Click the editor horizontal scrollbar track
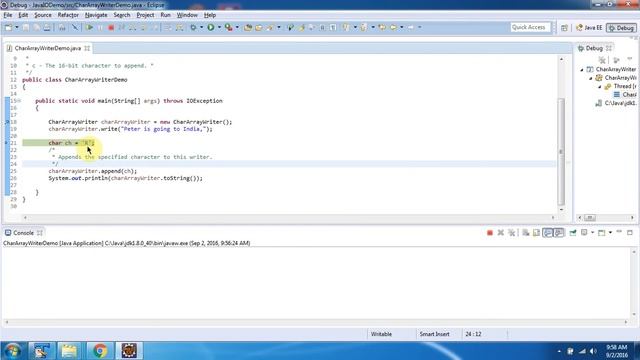This screenshot has width=640, height=360. click(x=289, y=218)
